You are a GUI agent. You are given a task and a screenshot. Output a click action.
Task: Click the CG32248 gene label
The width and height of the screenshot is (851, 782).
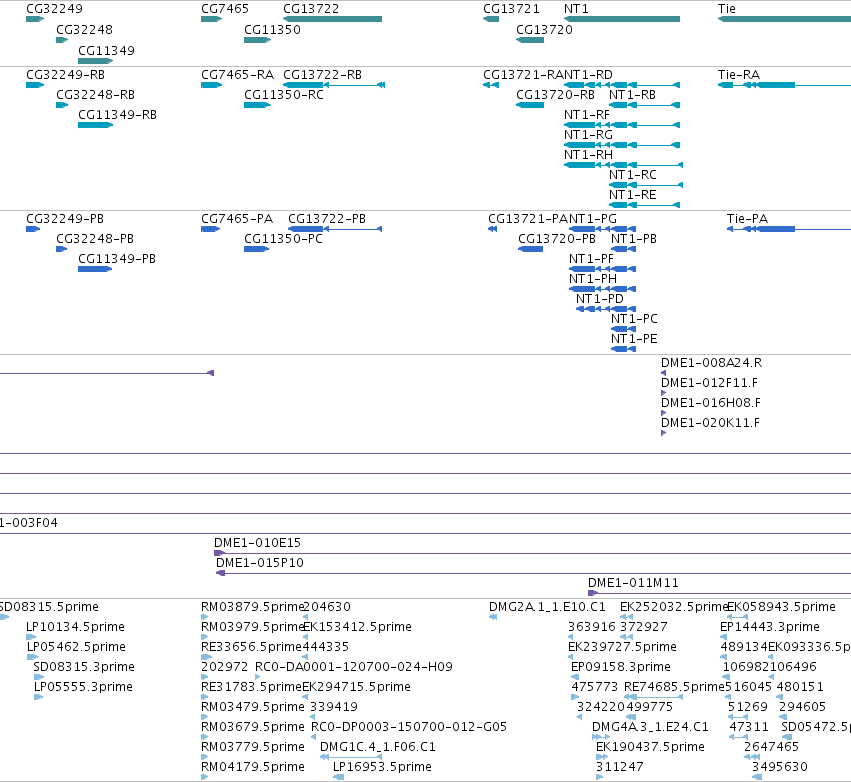pos(84,29)
